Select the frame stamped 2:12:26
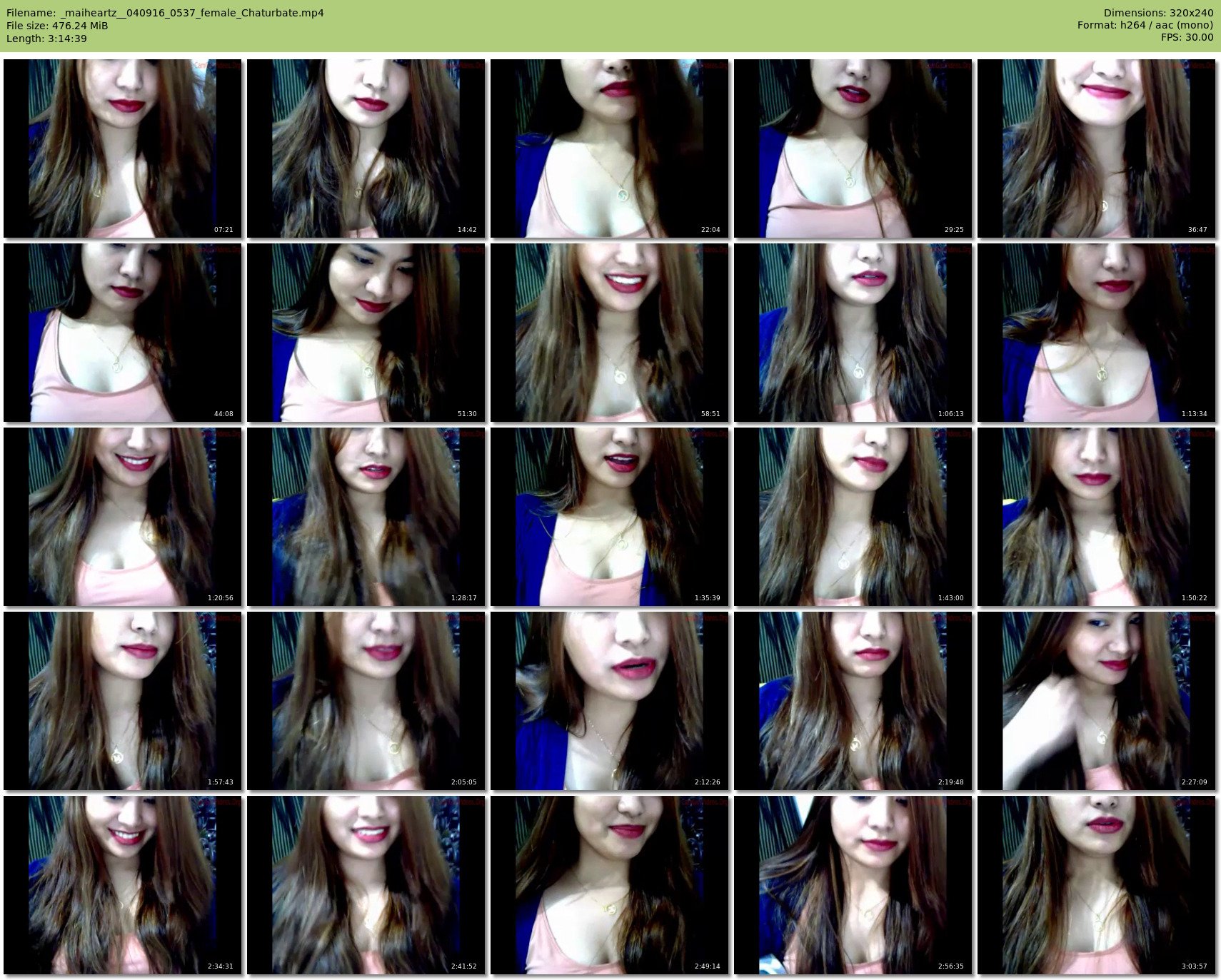This screenshot has width=1221, height=980. (609, 701)
